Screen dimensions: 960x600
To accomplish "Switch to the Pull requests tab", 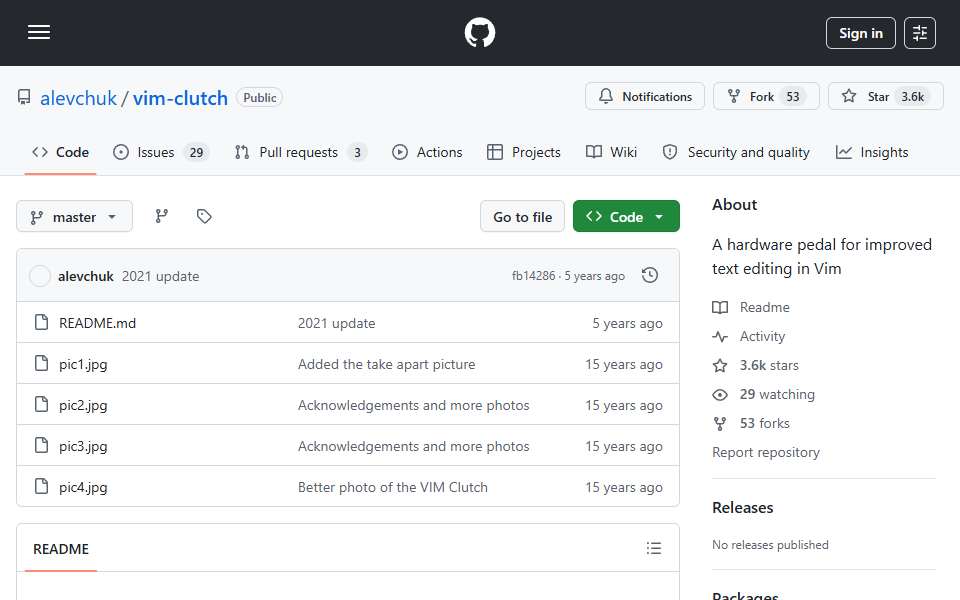I will tap(301, 152).
